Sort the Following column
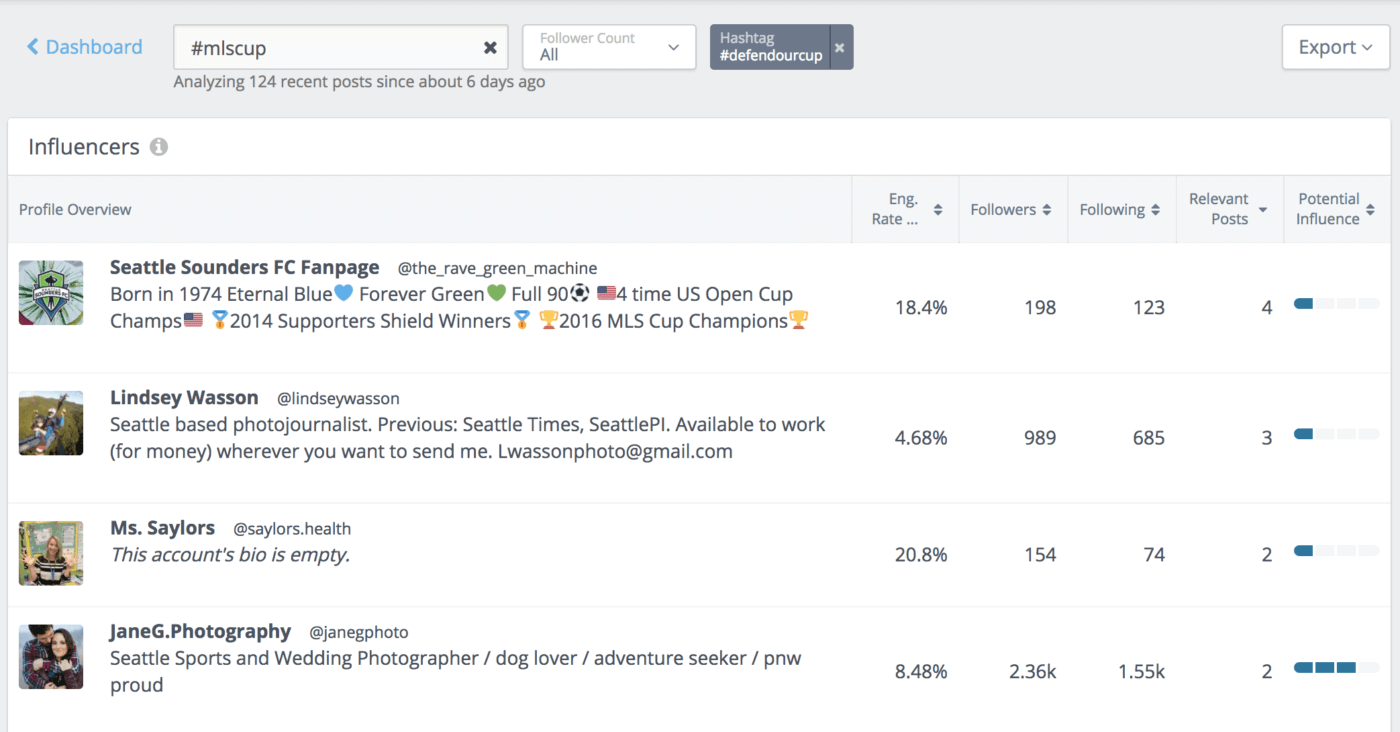The image size is (1400, 732). coord(1155,209)
